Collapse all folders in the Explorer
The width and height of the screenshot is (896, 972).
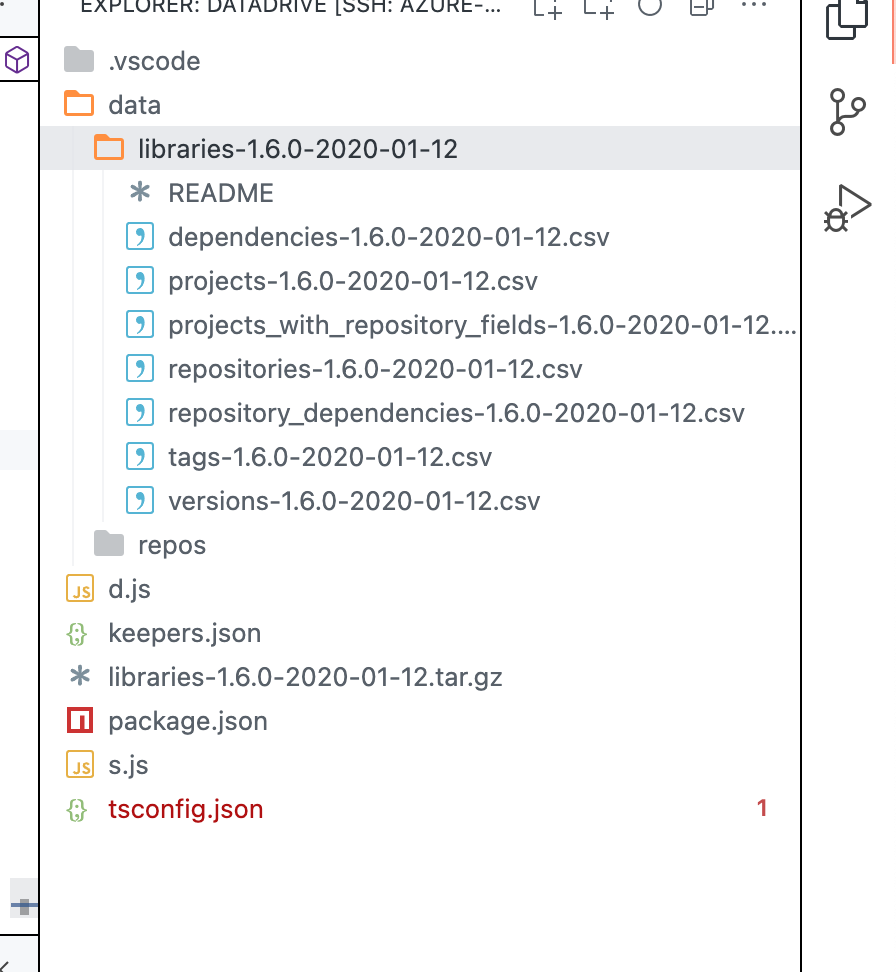point(701,8)
